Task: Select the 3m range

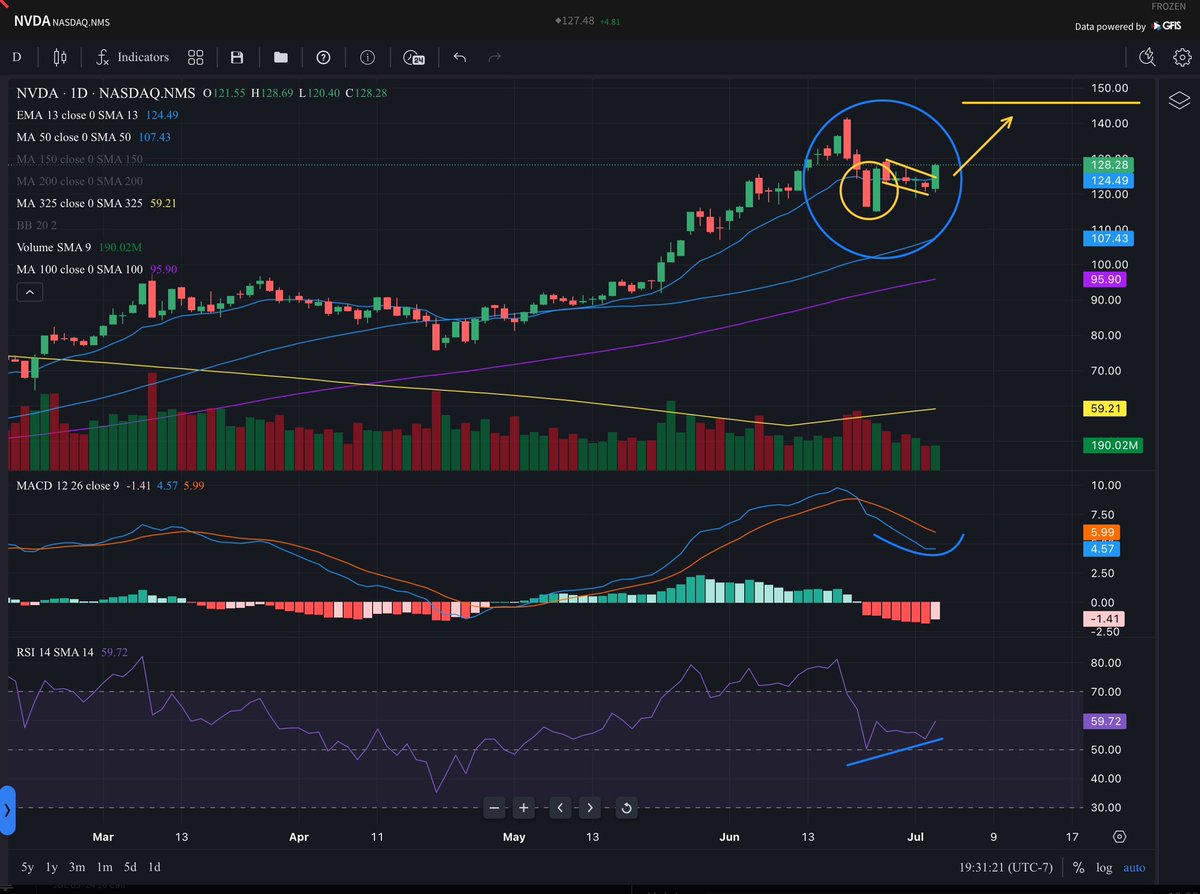Action: tap(78, 867)
